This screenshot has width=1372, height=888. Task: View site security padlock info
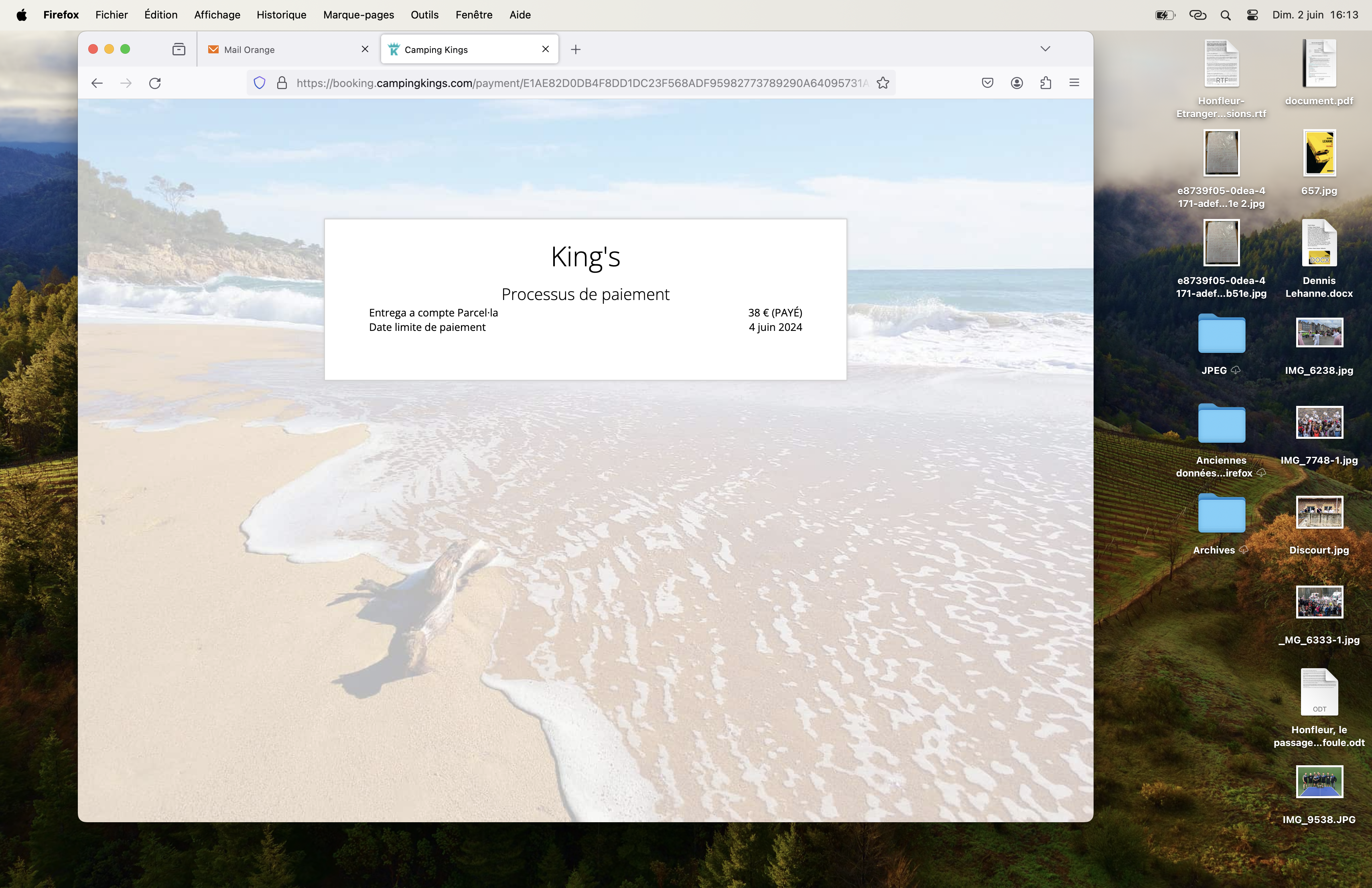pos(282,83)
